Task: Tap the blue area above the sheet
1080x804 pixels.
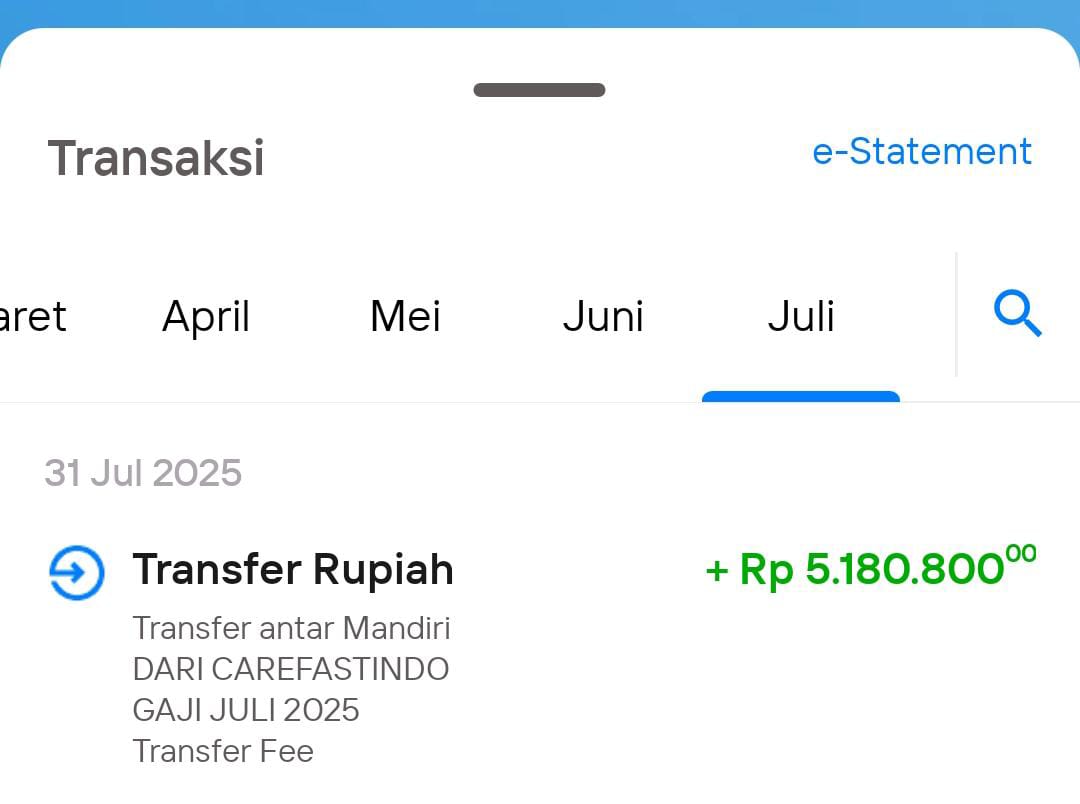Action: point(540,12)
